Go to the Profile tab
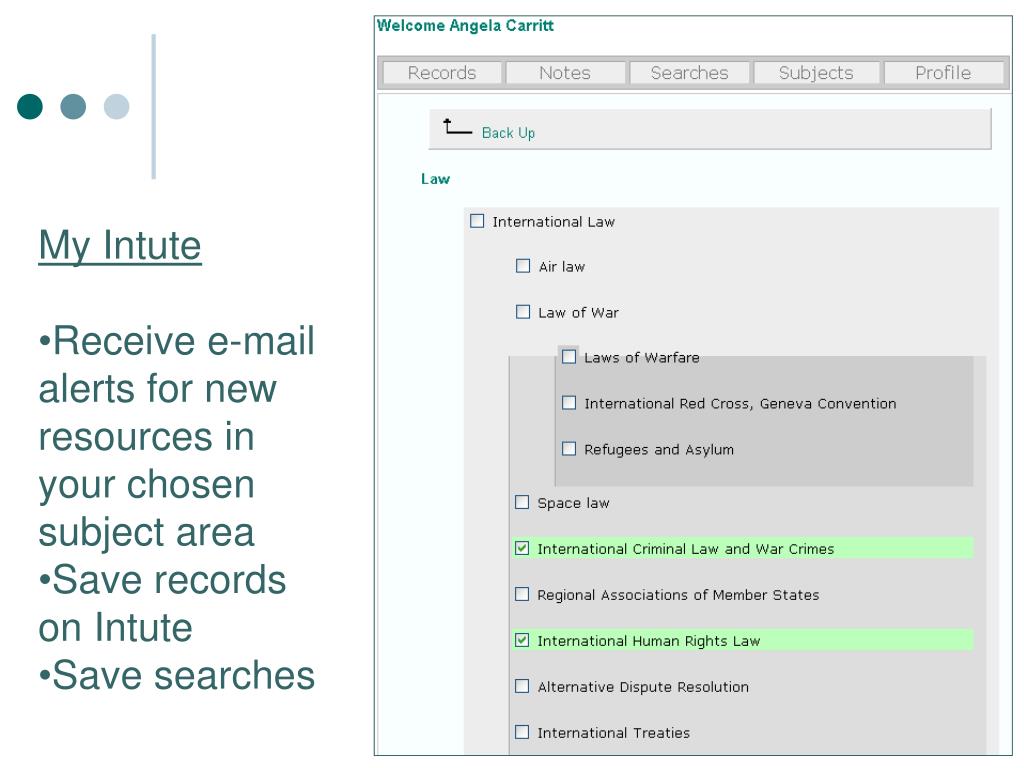1024x768 pixels. [943, 72]
